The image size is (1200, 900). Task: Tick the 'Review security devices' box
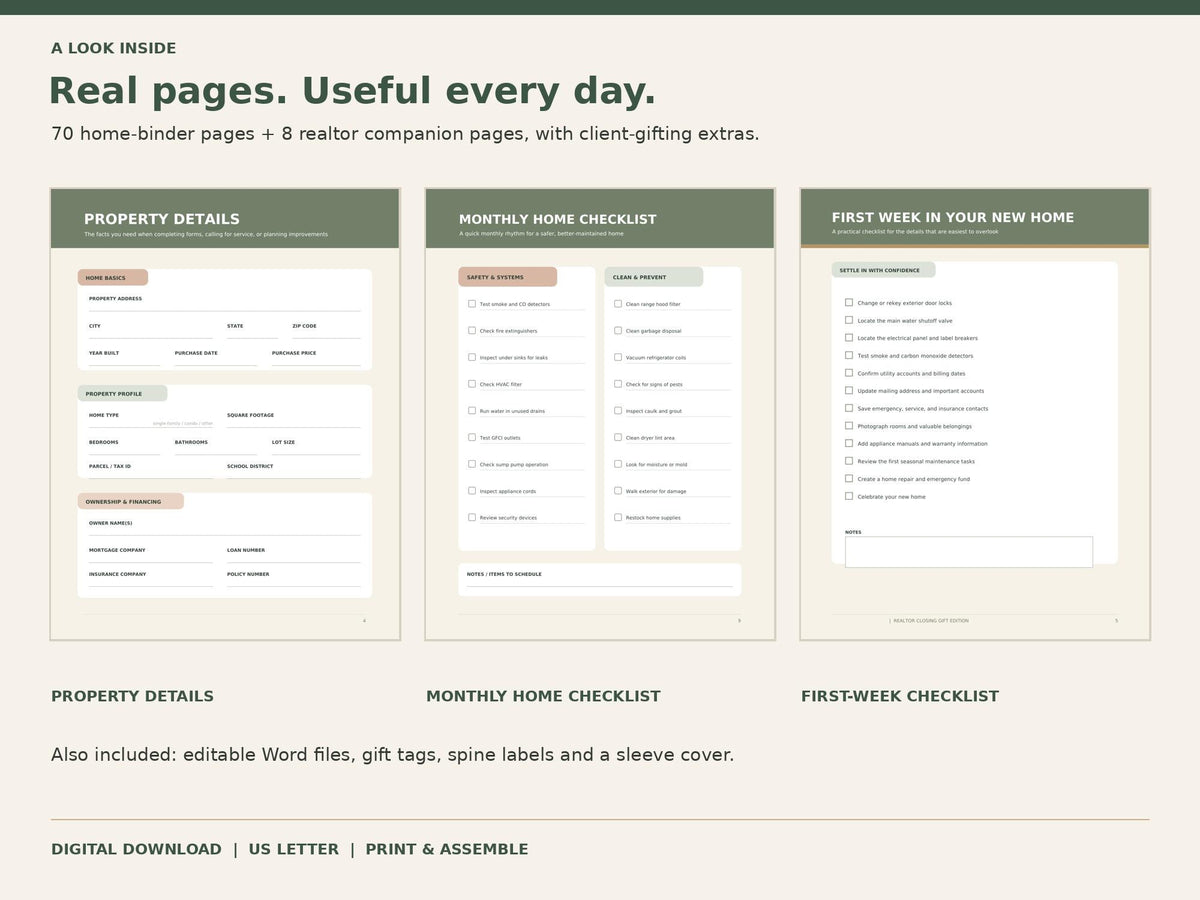coord(472,517)
